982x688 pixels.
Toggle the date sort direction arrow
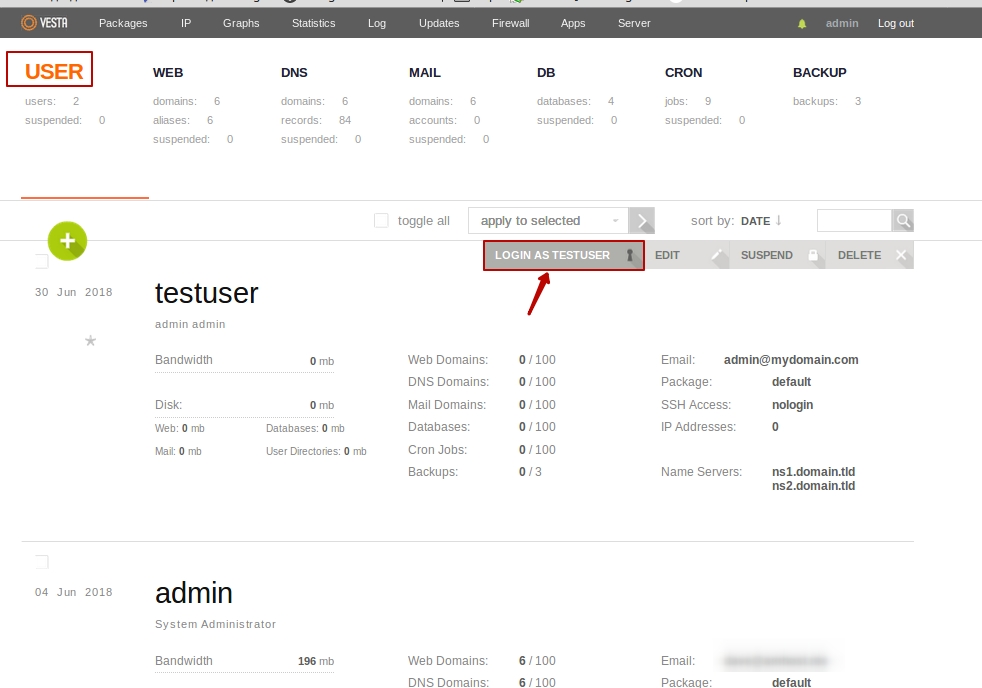779,221
